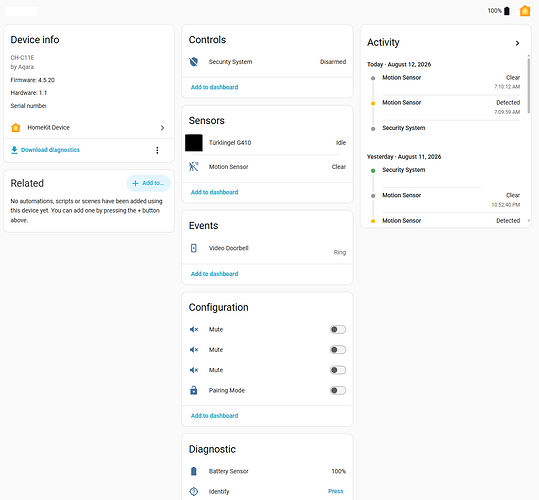
Task: Click the Video Doorbell icon in Events
Action: click(x=194, y=248)
